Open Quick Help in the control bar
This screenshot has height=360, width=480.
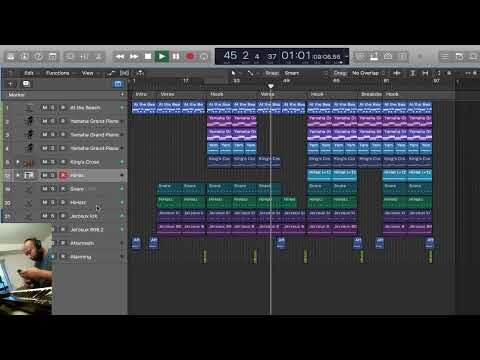click(x=39, y=57)
